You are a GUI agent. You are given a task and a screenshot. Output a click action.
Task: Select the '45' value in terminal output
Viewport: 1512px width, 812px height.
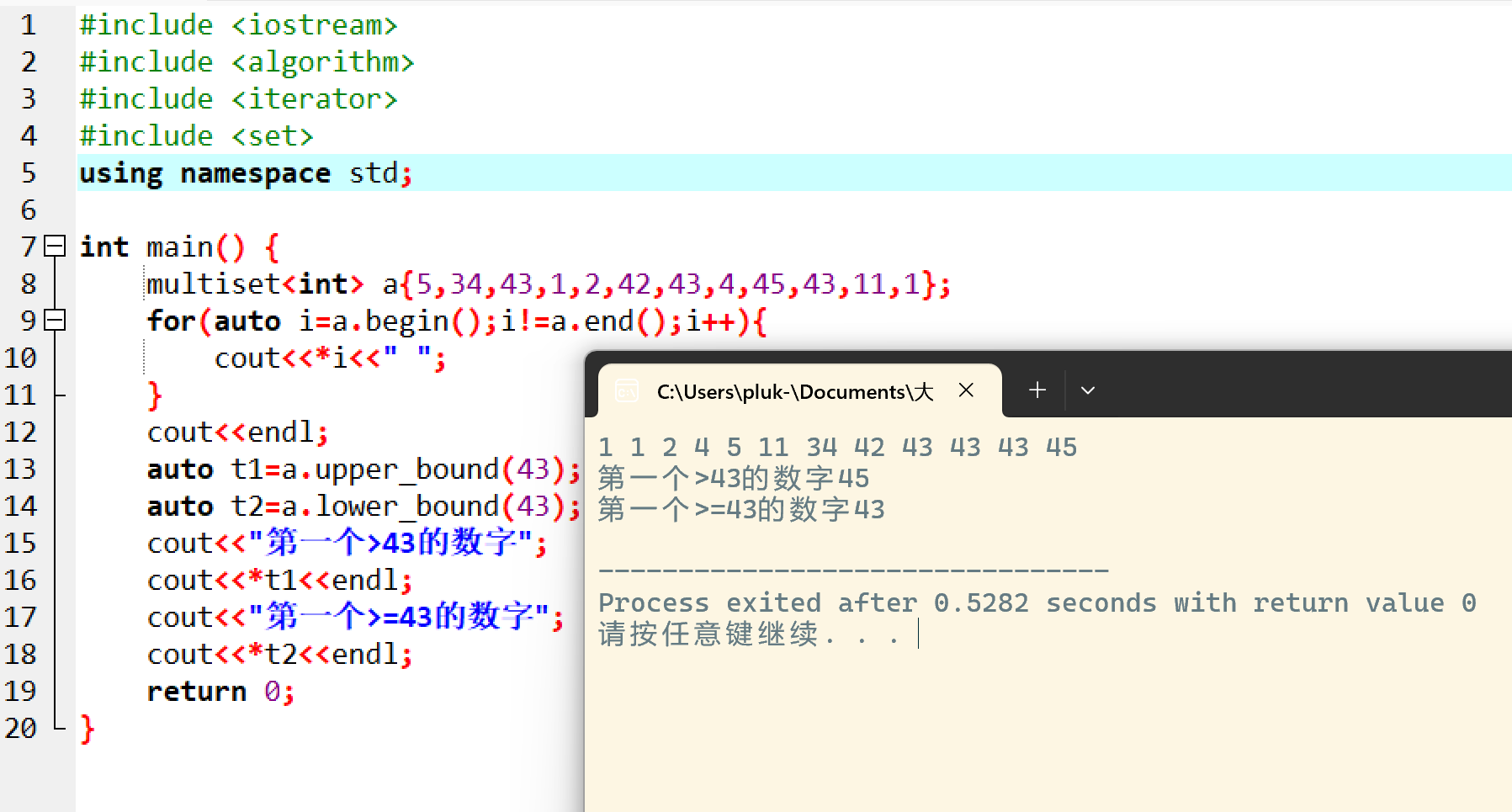[1062, 447]
